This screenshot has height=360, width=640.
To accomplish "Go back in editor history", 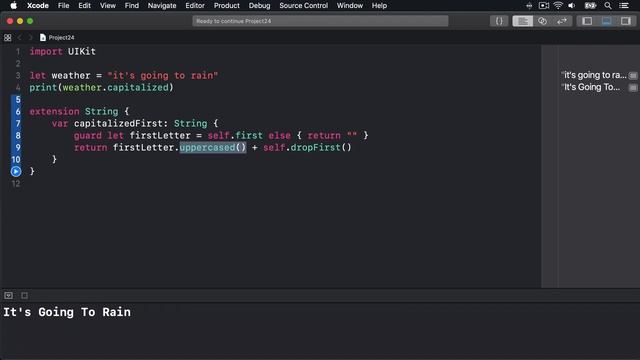I will pos(19,38).
